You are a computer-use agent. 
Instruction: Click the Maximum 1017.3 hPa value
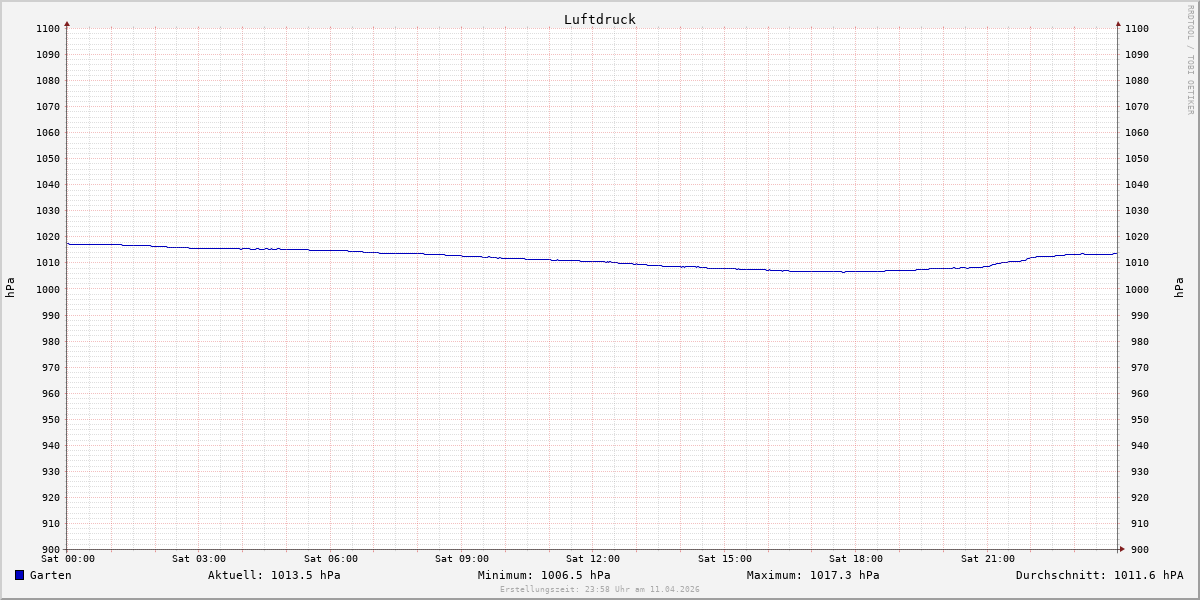pyautogui.click(x=813, y=575)
